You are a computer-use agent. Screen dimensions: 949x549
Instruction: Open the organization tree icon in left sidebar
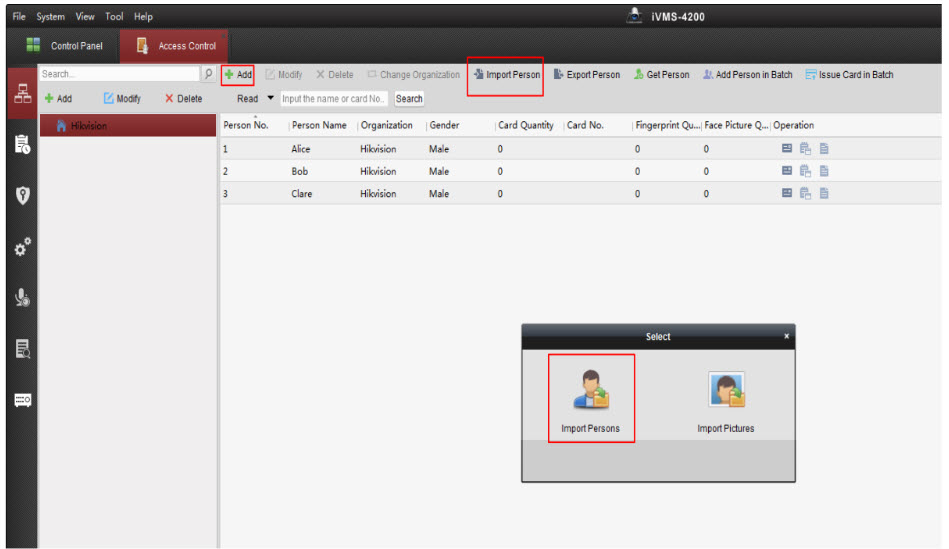tap(21, 92)
